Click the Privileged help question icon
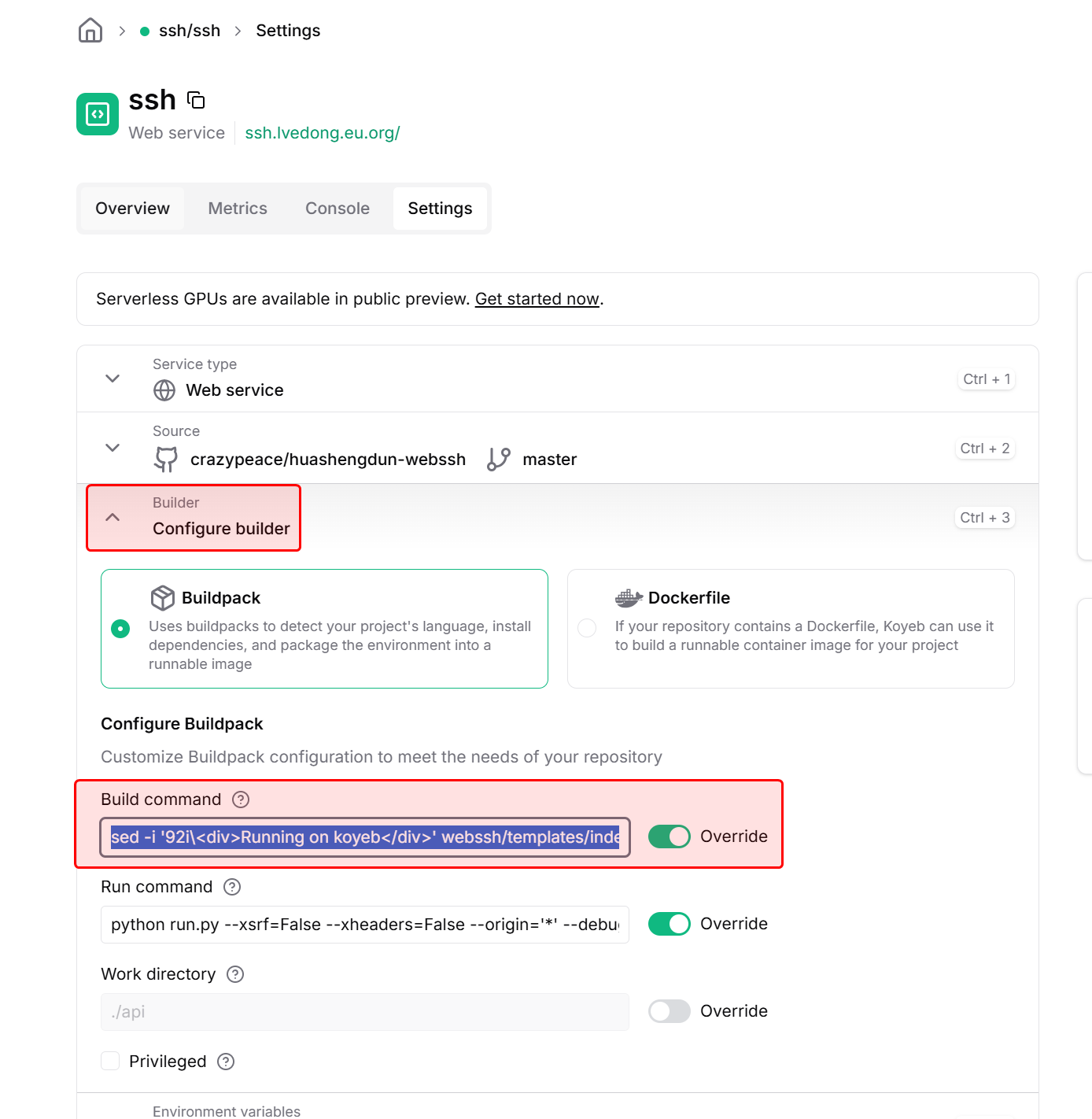Viewport: 1092px width, 1119px height. click(226, 1062)
